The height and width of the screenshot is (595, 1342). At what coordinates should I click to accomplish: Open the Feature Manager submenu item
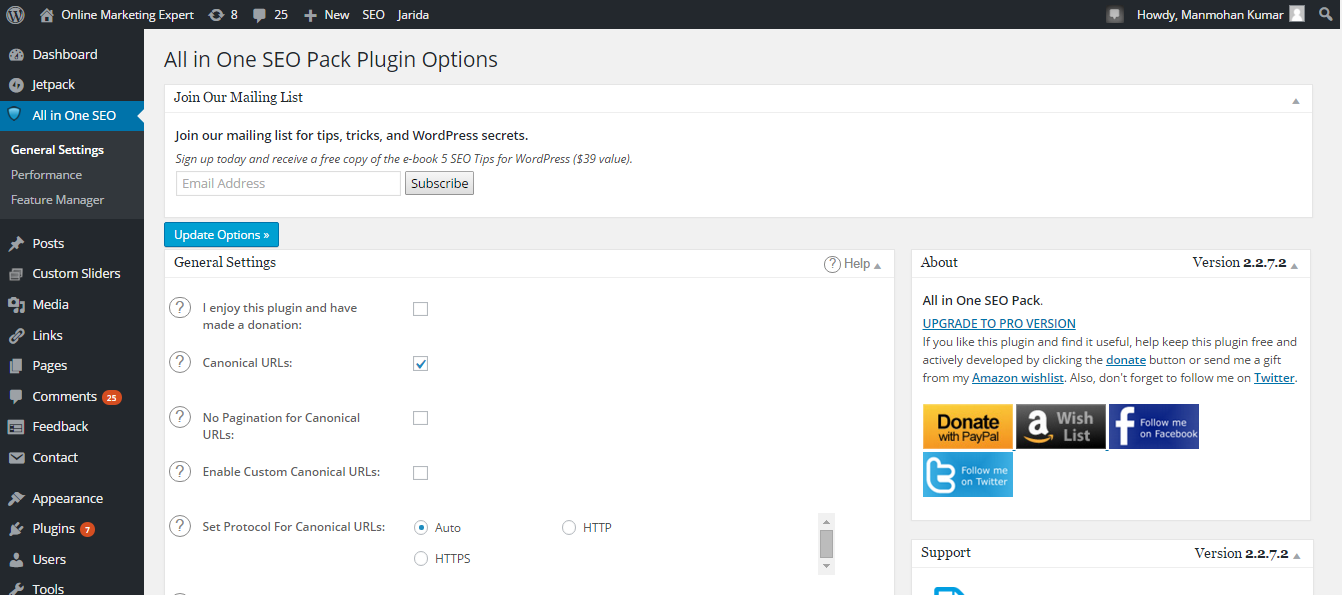click(57, 200)
